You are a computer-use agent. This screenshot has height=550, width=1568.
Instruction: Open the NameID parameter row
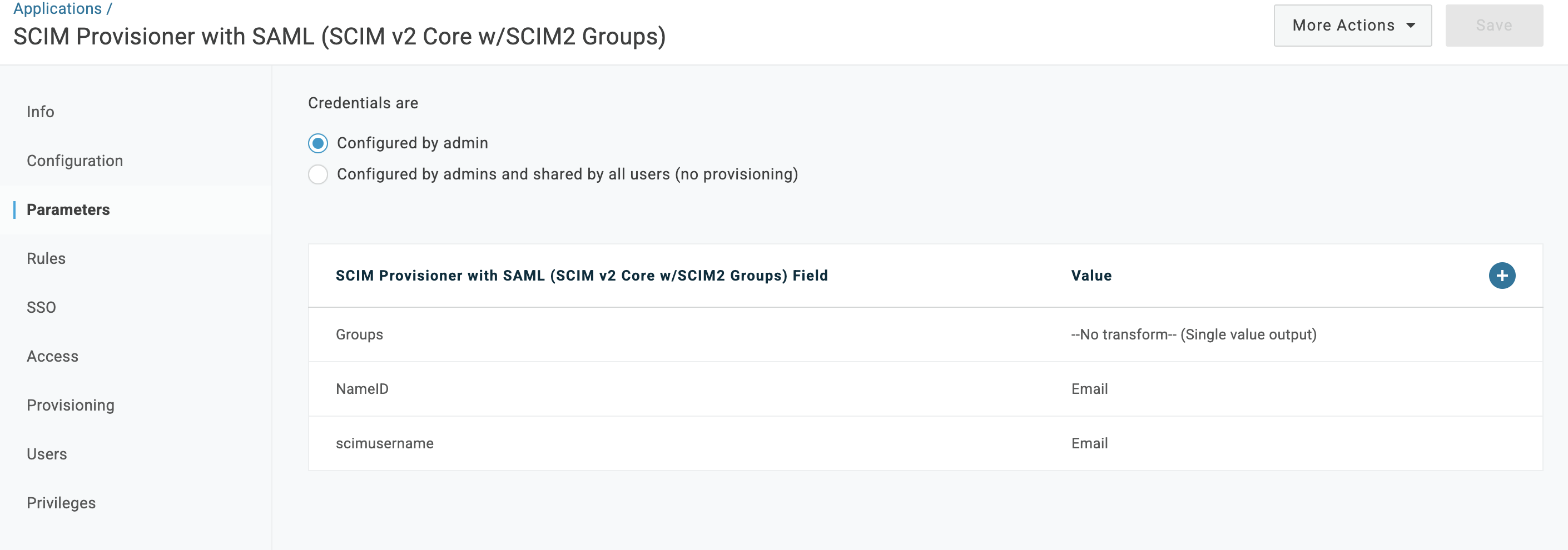click(x=362, y=389)
